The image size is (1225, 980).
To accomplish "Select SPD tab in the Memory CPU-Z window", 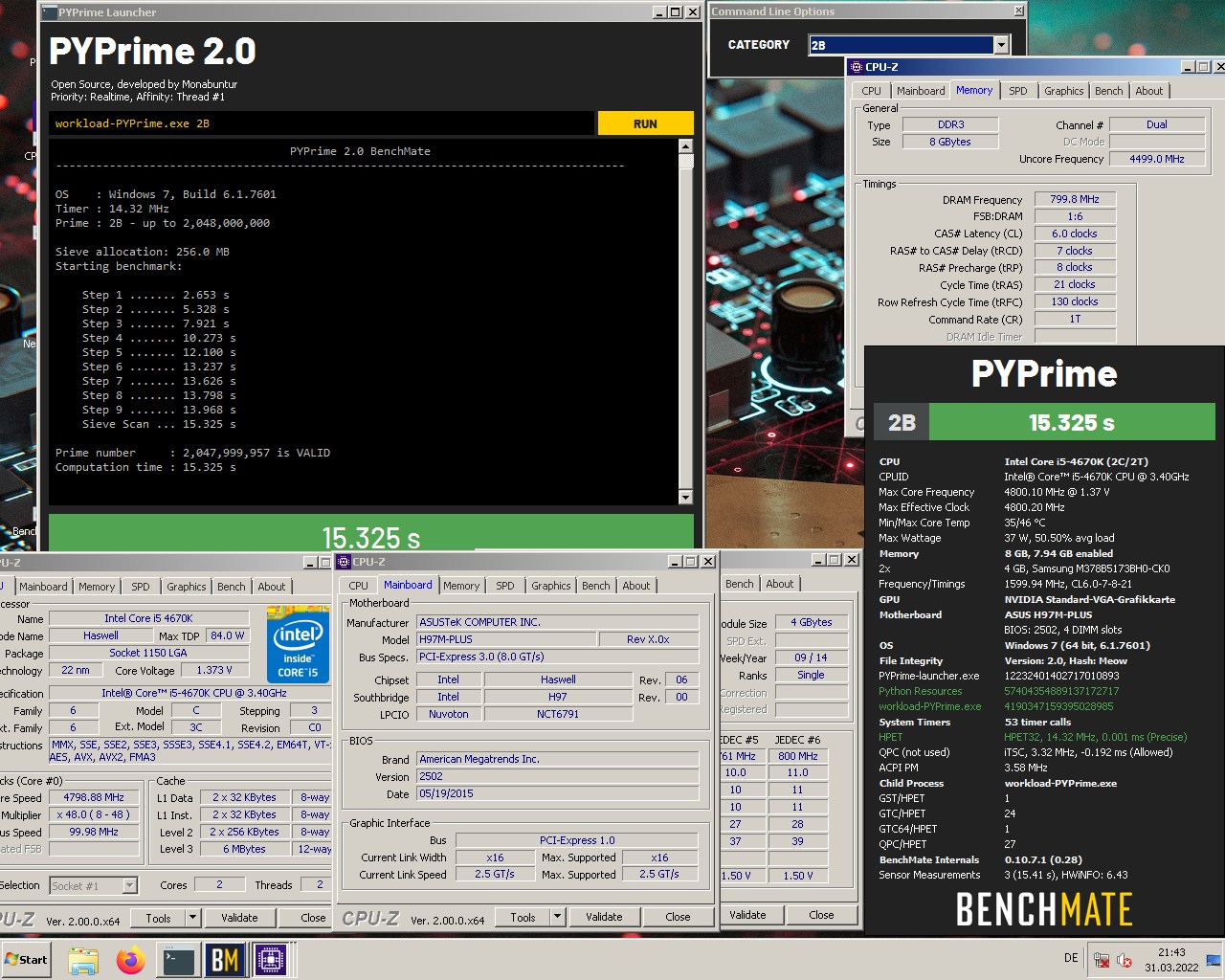I will pyautogui.click(x=1018, y=91).
